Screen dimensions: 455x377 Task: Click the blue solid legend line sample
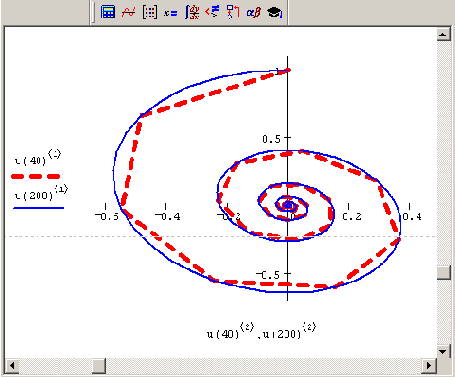(39, 208)
